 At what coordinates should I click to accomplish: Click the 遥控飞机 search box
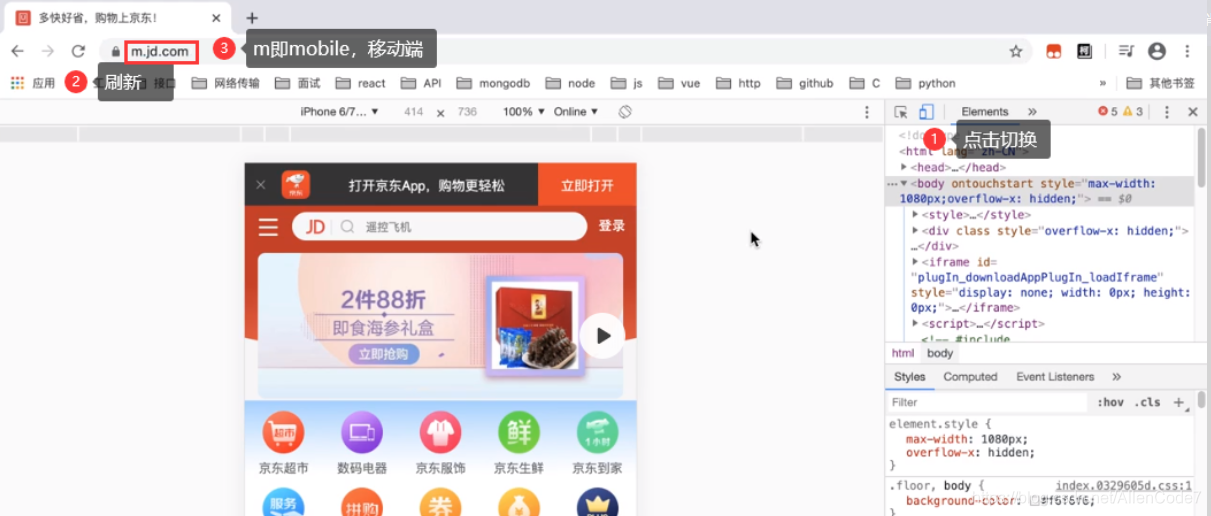(440, 227)
